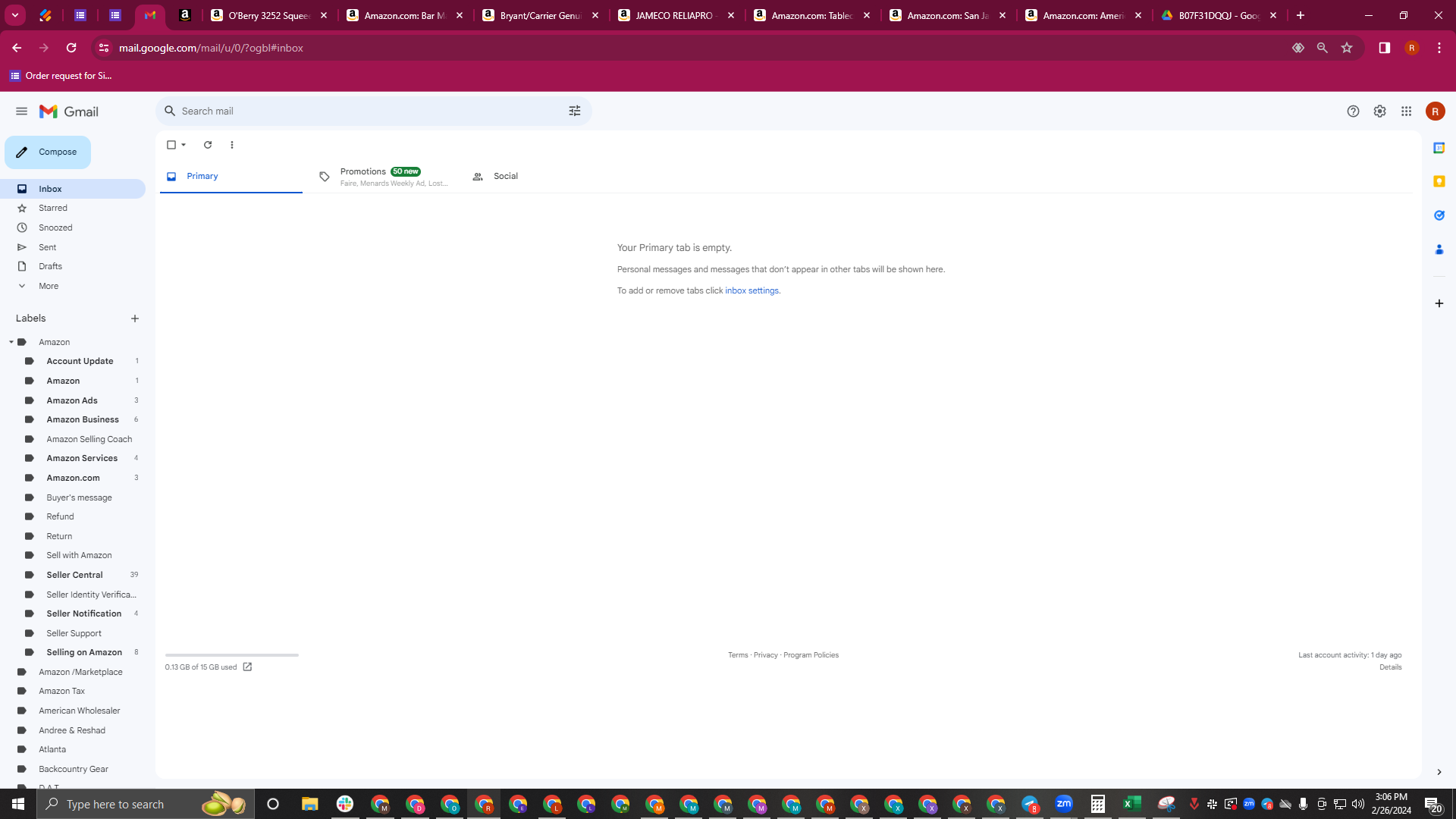Open the browser zoom icon

1323,48
